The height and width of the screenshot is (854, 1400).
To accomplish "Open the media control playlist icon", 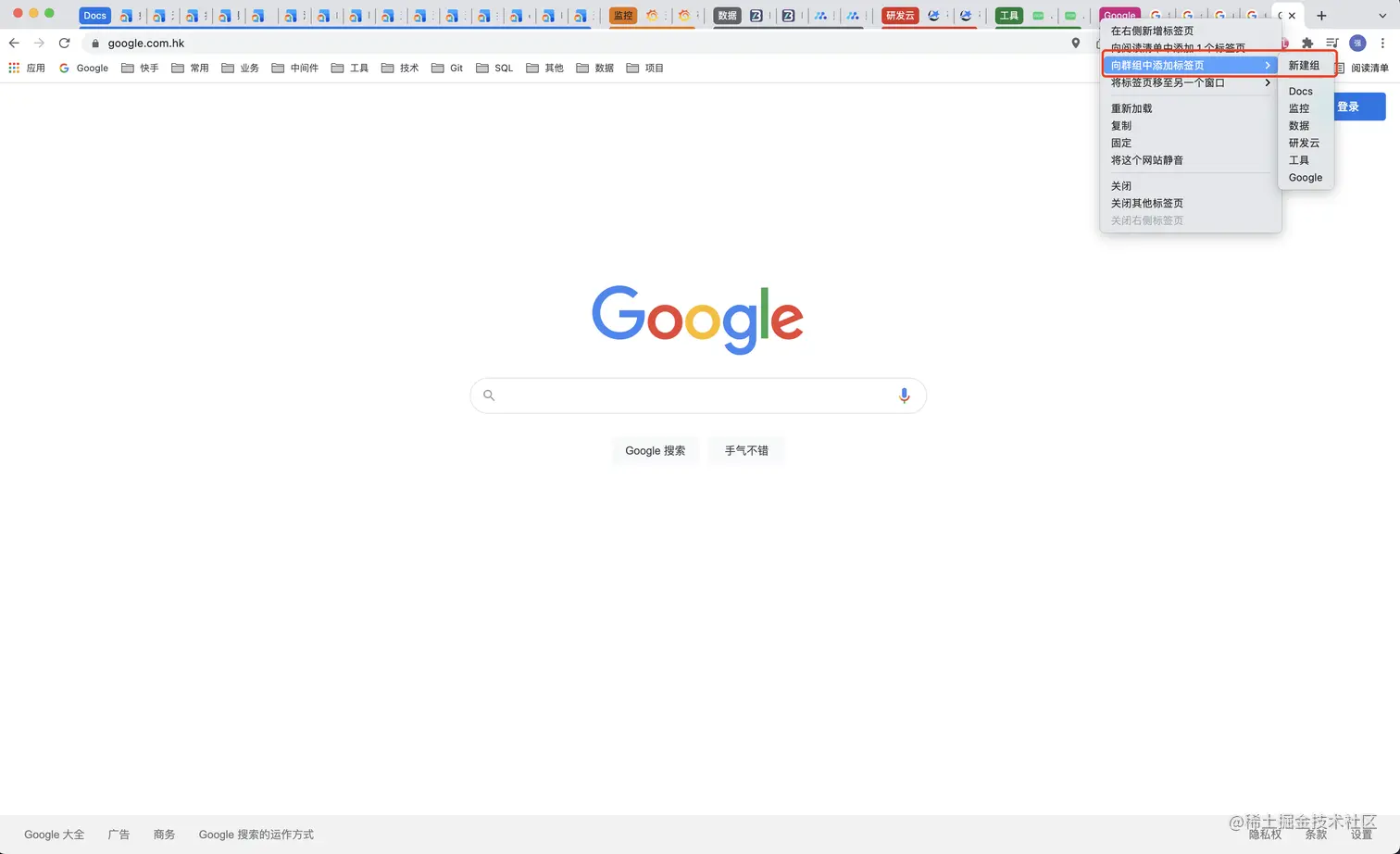I will click(1331, 44).
